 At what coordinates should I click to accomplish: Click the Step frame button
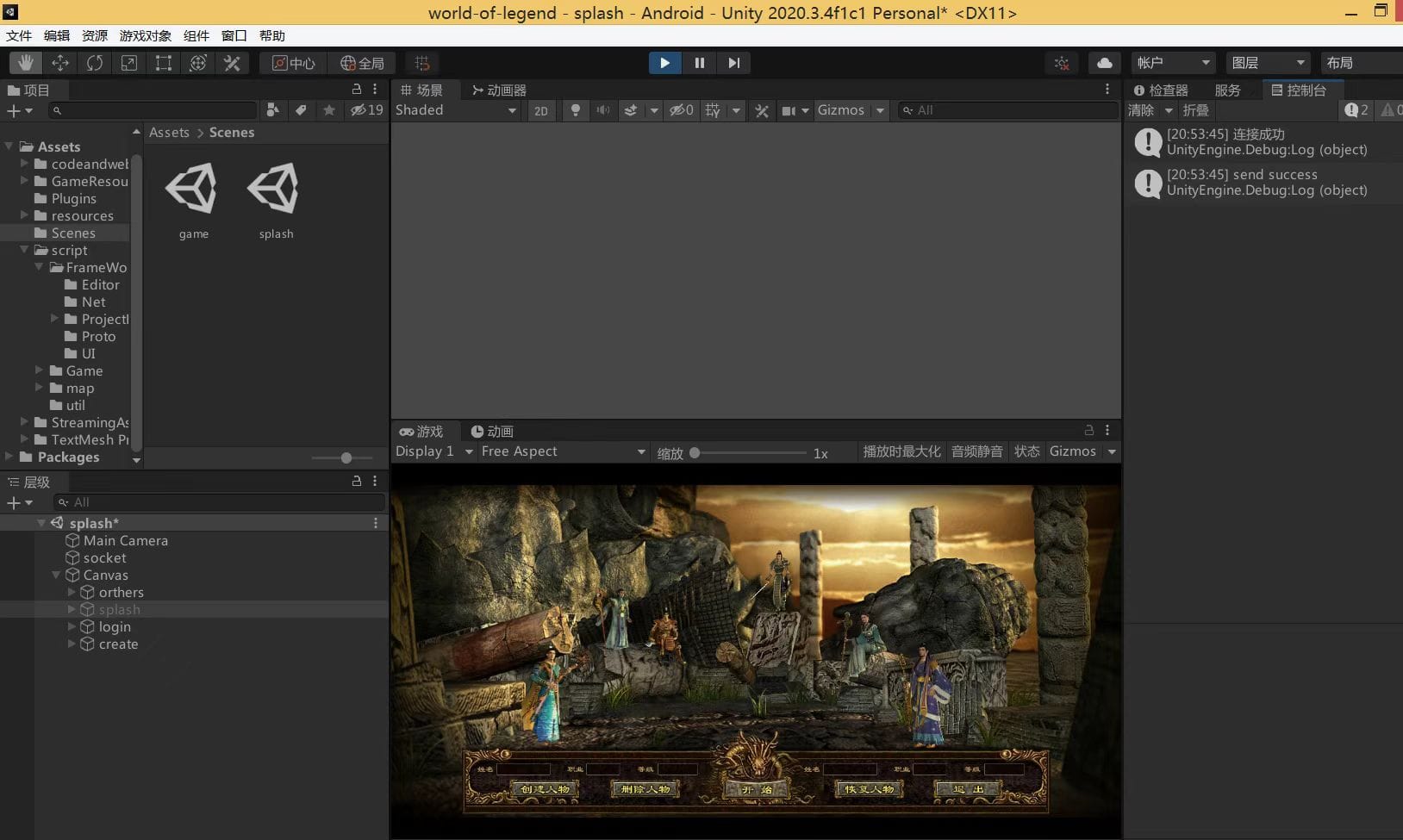733,63
